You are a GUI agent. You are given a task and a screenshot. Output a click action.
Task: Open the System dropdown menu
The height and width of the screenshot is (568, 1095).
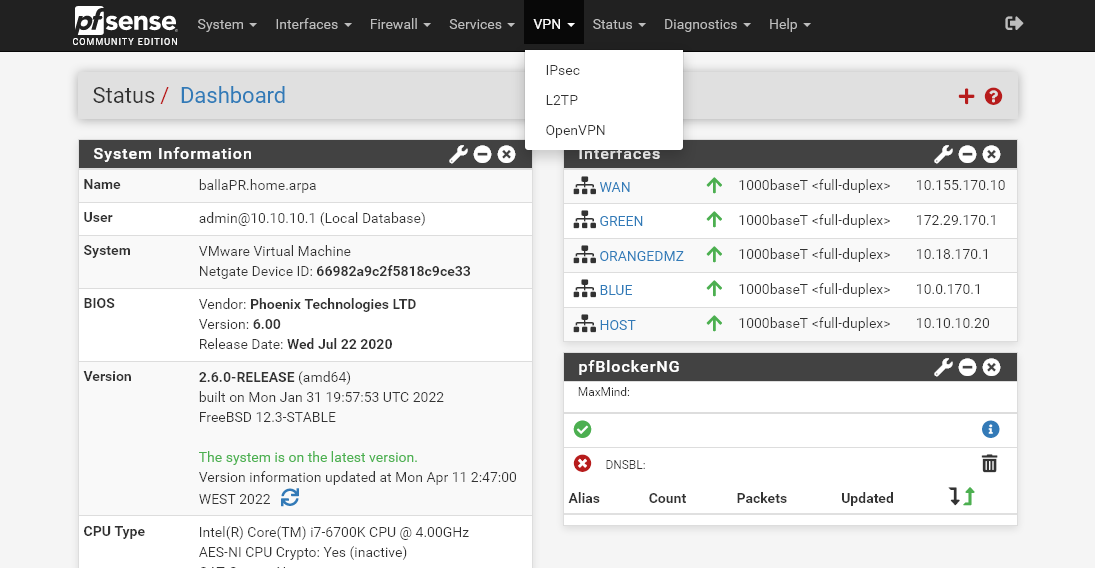click(x=227, y=24)
